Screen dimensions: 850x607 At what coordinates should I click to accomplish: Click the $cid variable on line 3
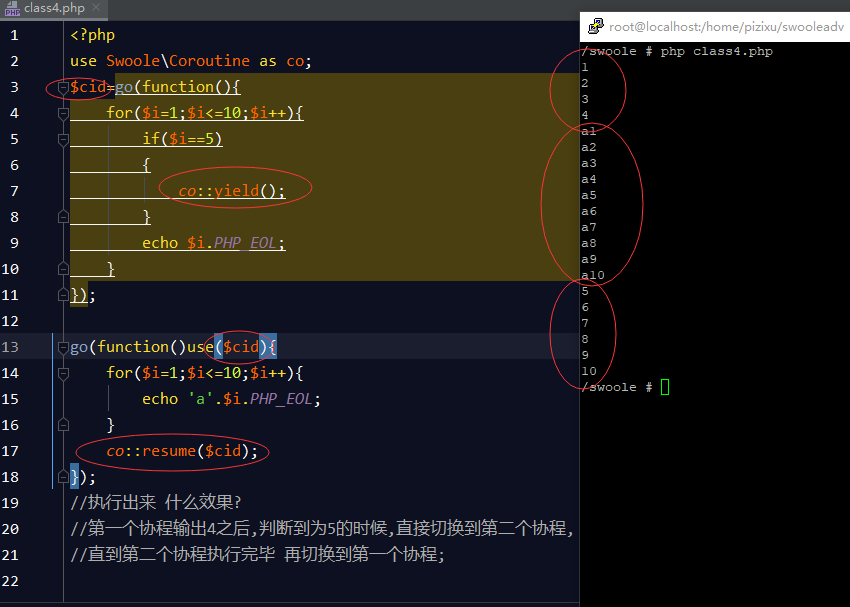pyautogui.click(x=88, y=87)
